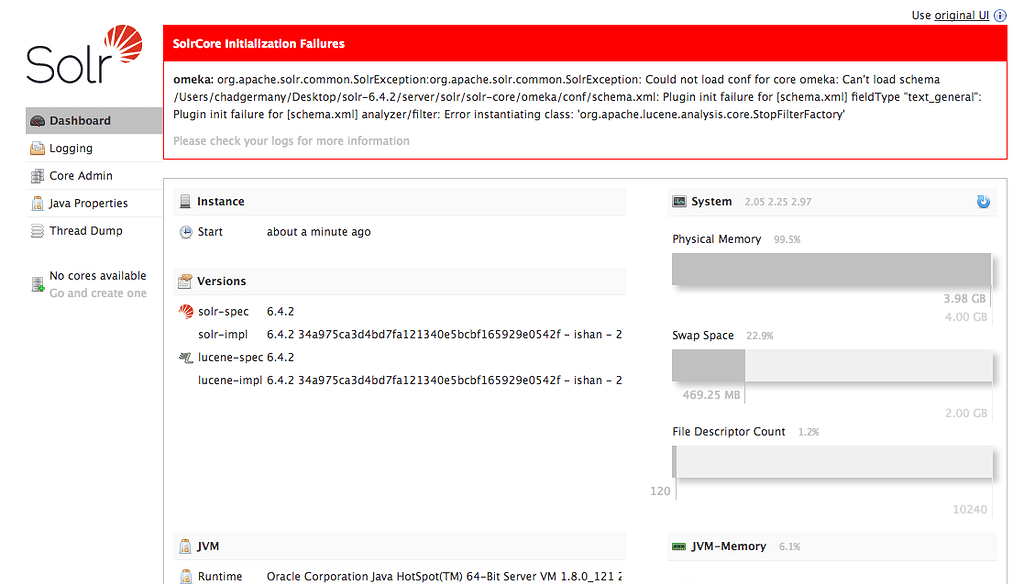Click the JVM panel header icon
Image resolution: width=1024 pixels, height=584 pixels.
pyautogui.click(x=185, y=546)
